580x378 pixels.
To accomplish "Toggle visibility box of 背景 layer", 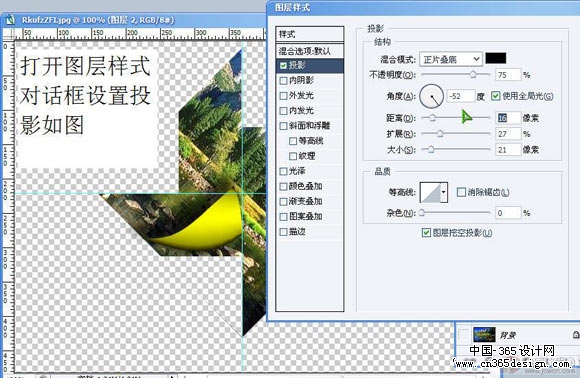I will [463, 334].
